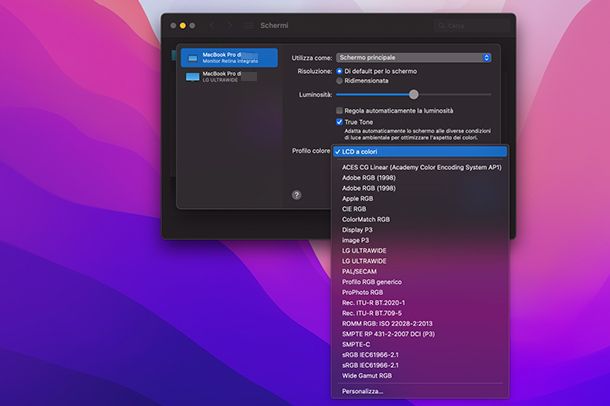Screen dimensions: 610x406
Task: Show all preferences via grid icon
Action: click(248, 26)
